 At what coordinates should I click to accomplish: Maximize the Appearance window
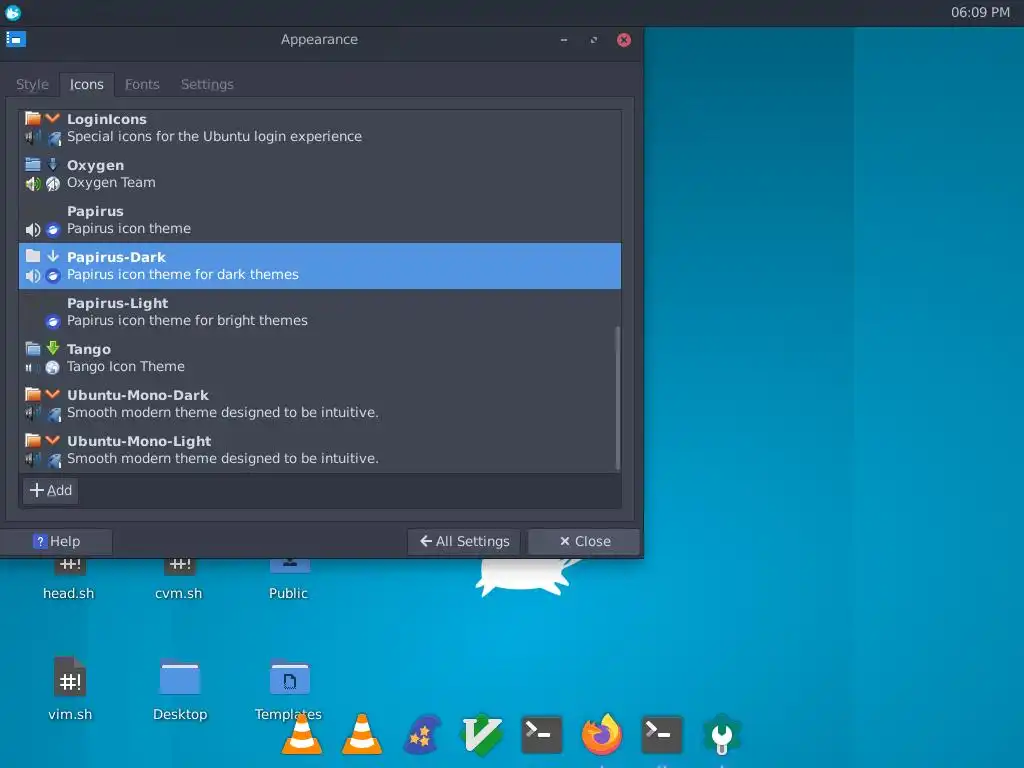pos(594,40)
